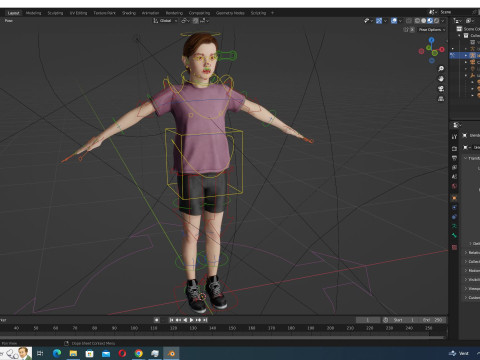Screen dimensions: 480x360
Task: Click the pivot point icon in header
Action: (x=184, y=21)
